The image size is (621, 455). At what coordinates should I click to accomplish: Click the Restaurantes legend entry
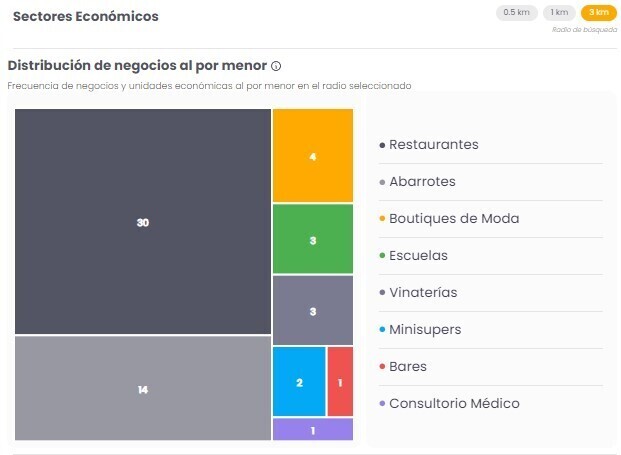(433, 145)
